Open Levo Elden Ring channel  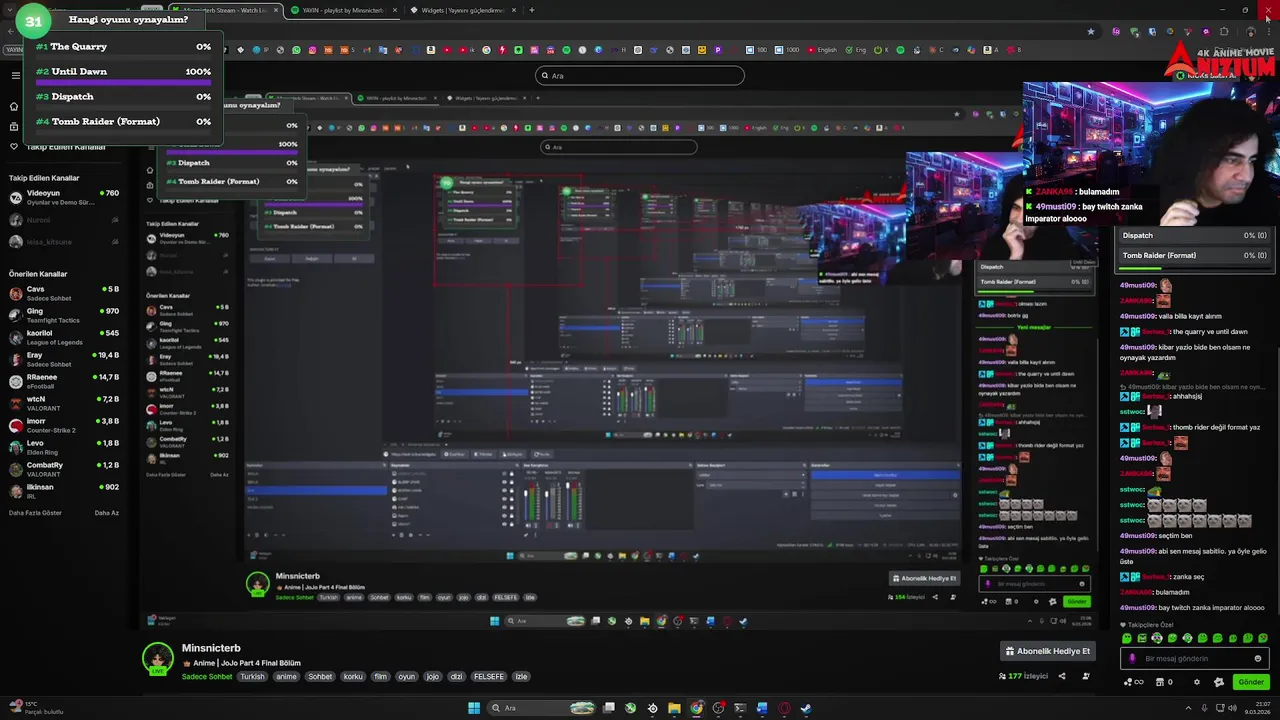tap(62, 447)
